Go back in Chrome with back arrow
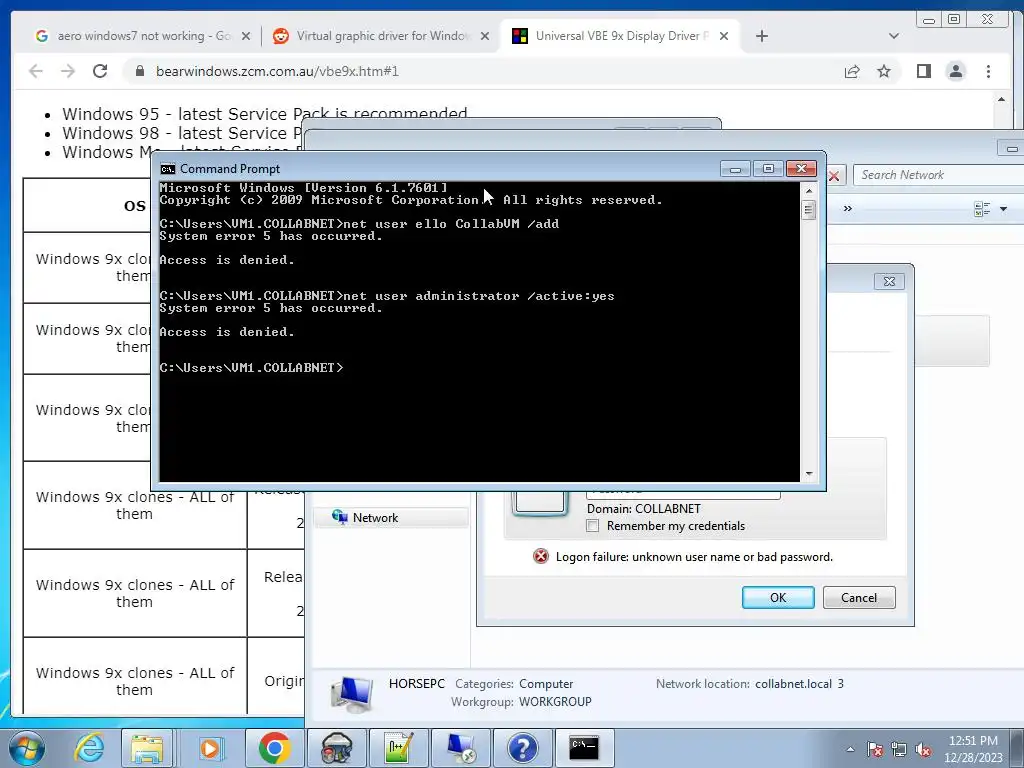 [36, 71]
